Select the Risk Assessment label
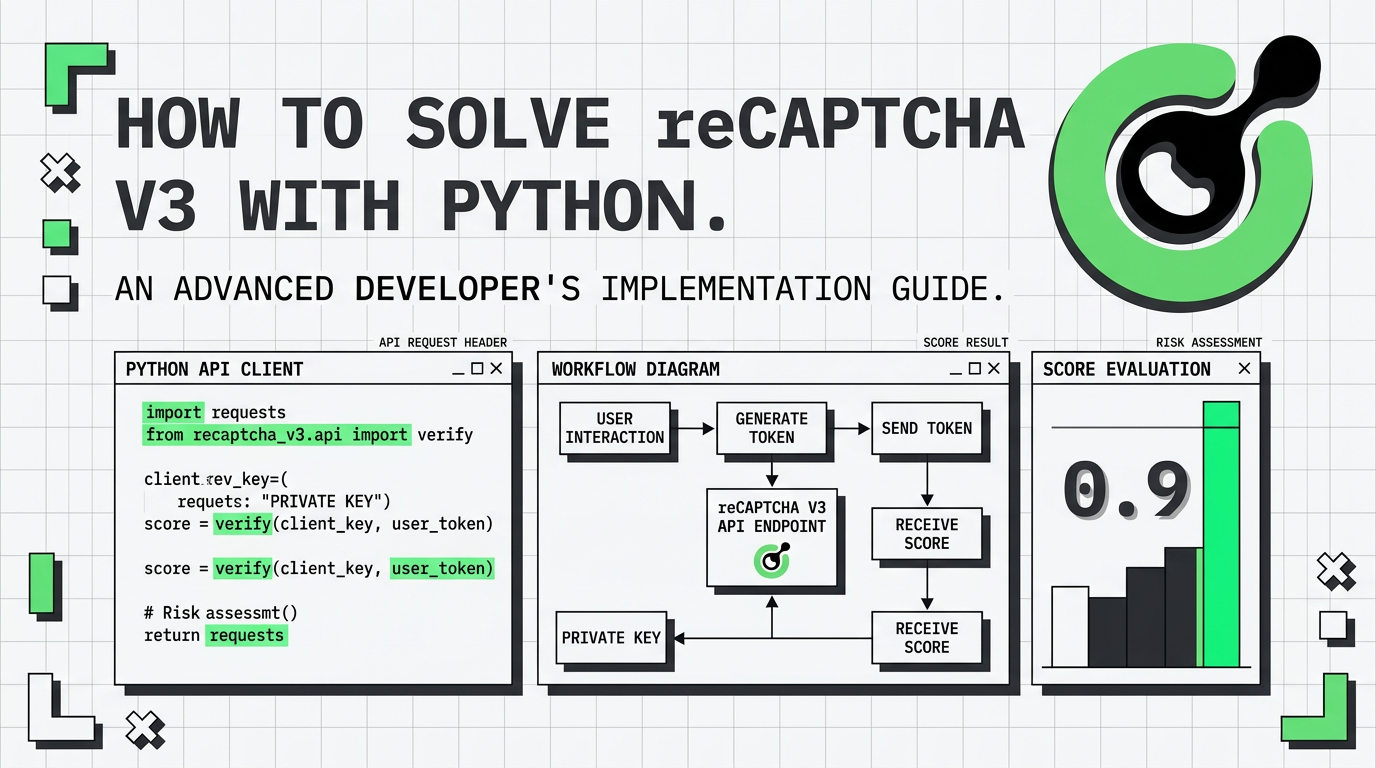 coord(1208,342)
